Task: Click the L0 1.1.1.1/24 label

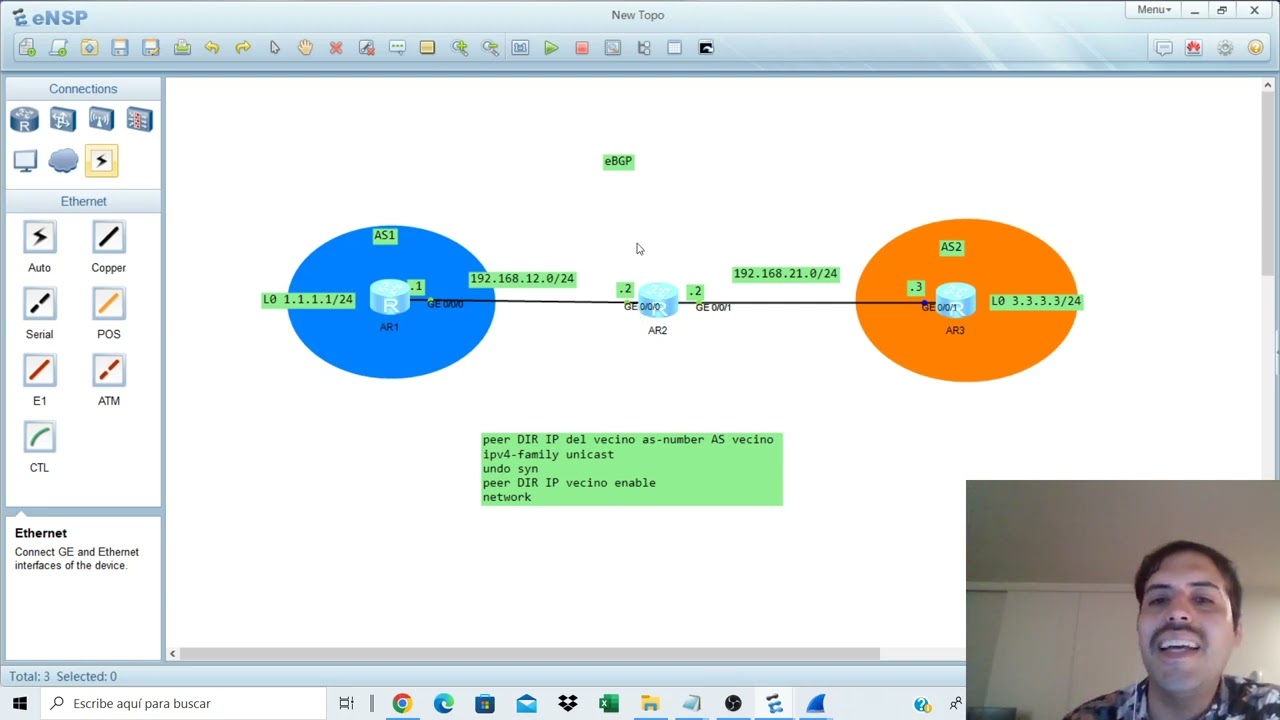Action: [x=308, y=300]
